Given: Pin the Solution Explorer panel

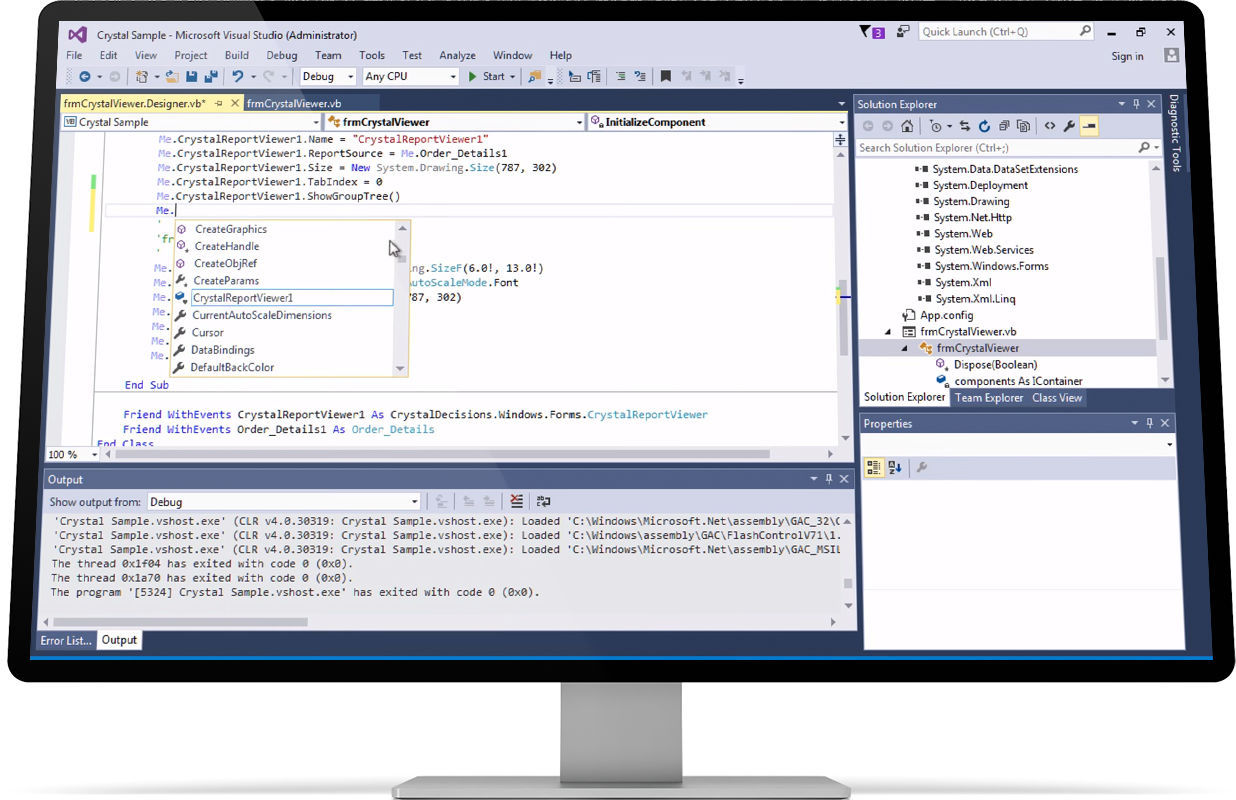Looking at the screenshot, I should tap(1137, 103).
